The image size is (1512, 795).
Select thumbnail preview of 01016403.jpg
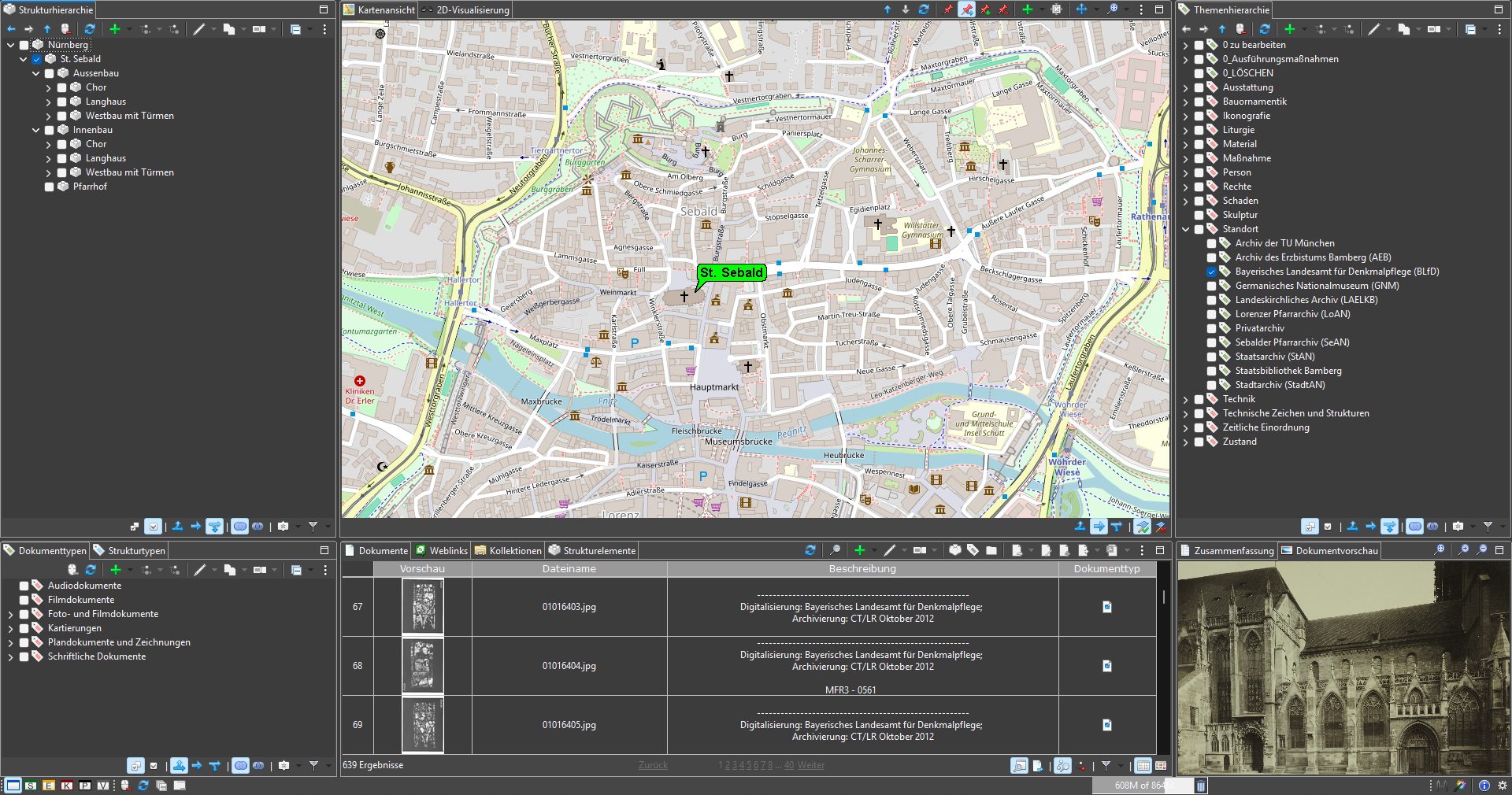click(423, 607)
